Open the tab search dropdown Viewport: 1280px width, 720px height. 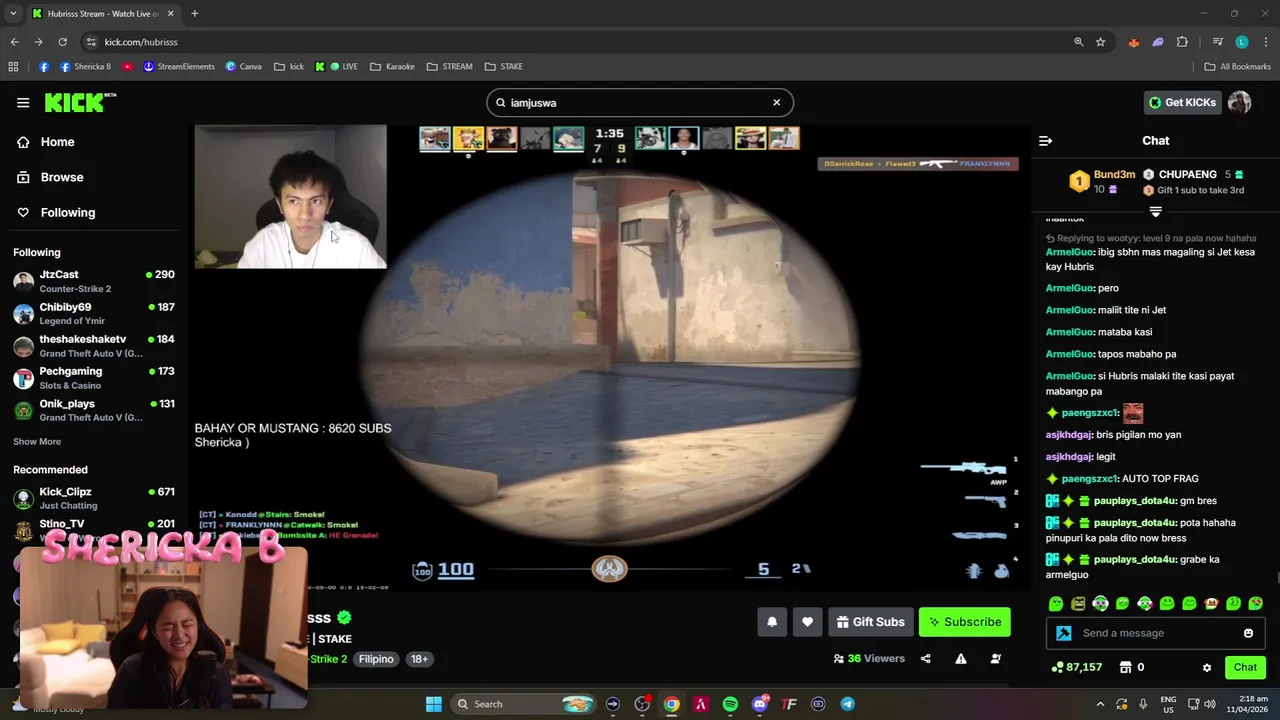[13, 13]
